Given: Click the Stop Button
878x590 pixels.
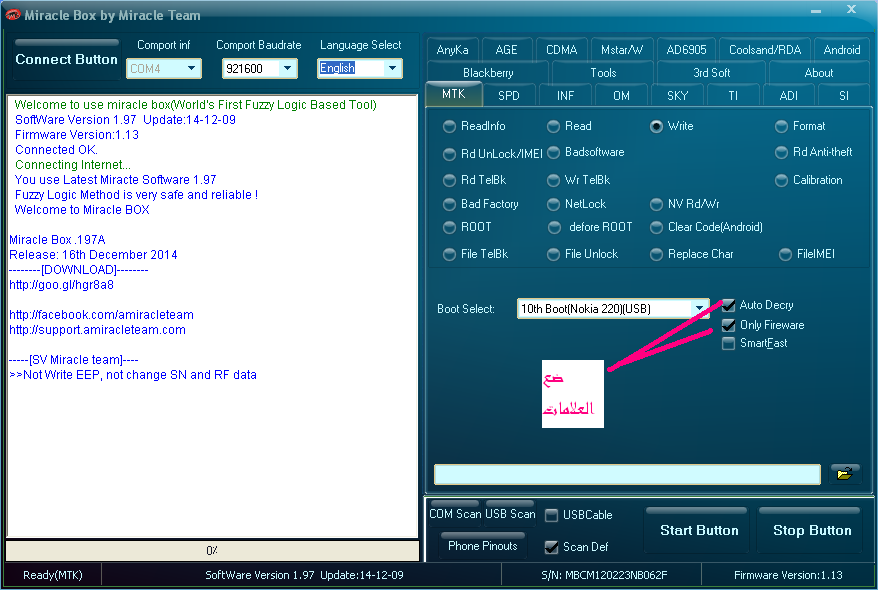Looking at the screenshot, I should pyautogui.click(x=811, y=529).
